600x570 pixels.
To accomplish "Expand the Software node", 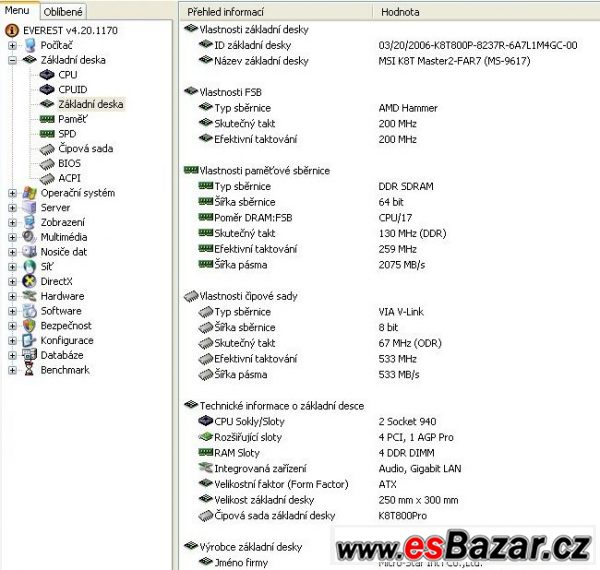I will click(x=12, y=311).
